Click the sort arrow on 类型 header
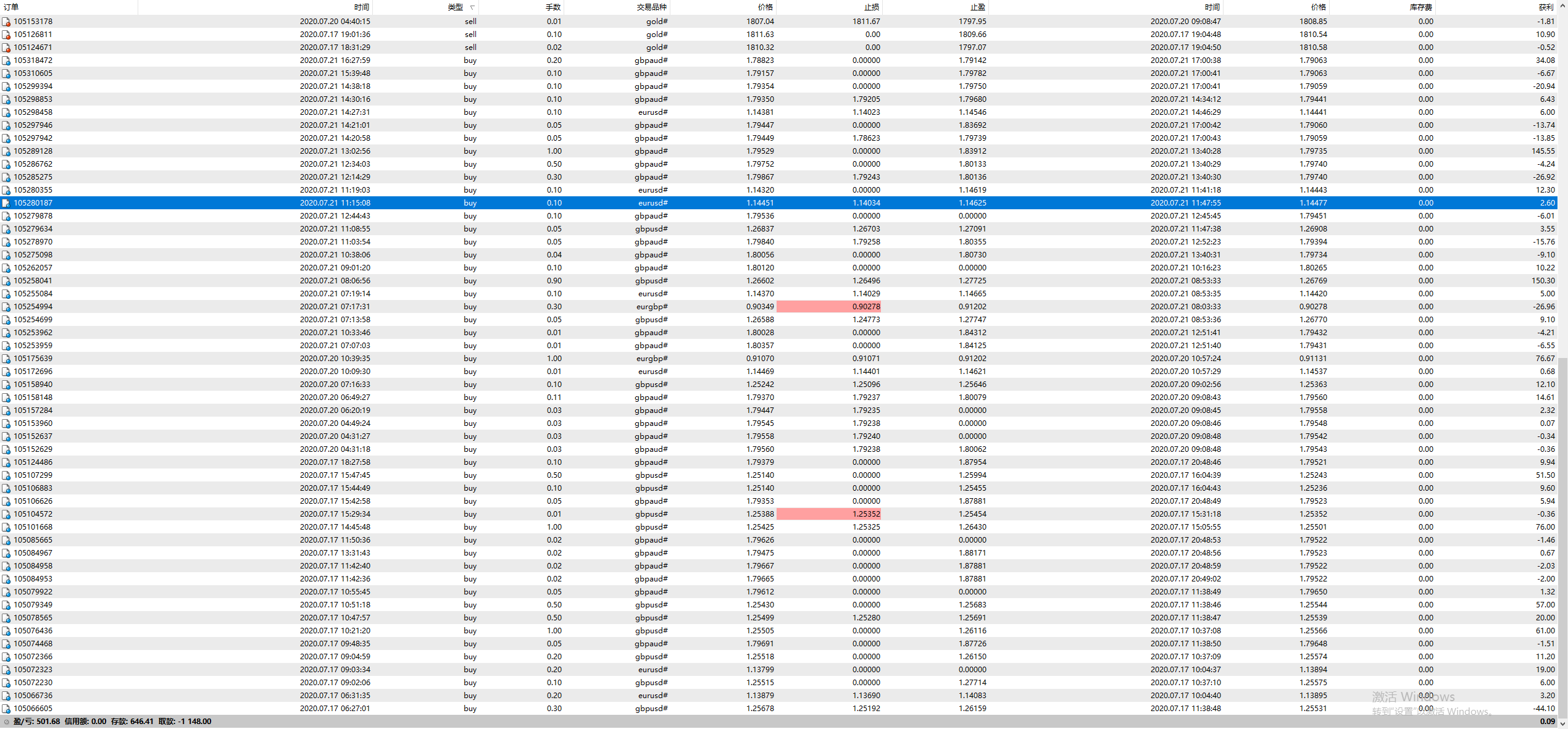 coord(472,7)
